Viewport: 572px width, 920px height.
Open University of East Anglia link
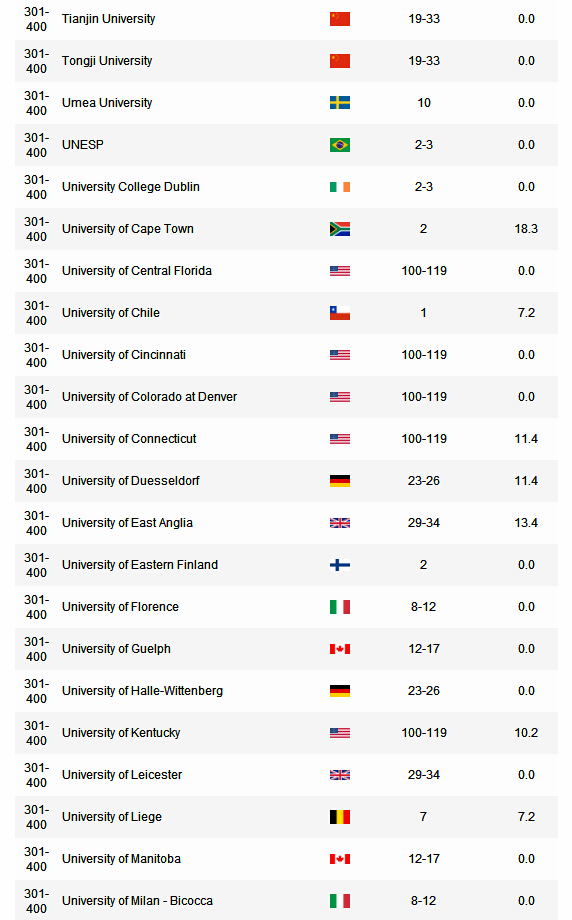(127, 523)
